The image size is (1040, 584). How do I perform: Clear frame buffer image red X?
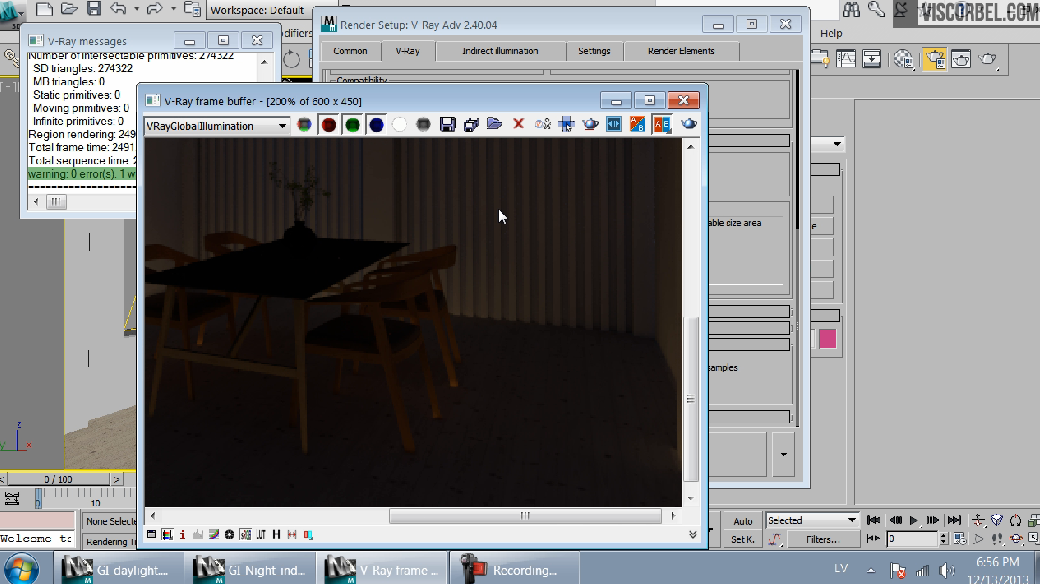(x=519, y=124)
